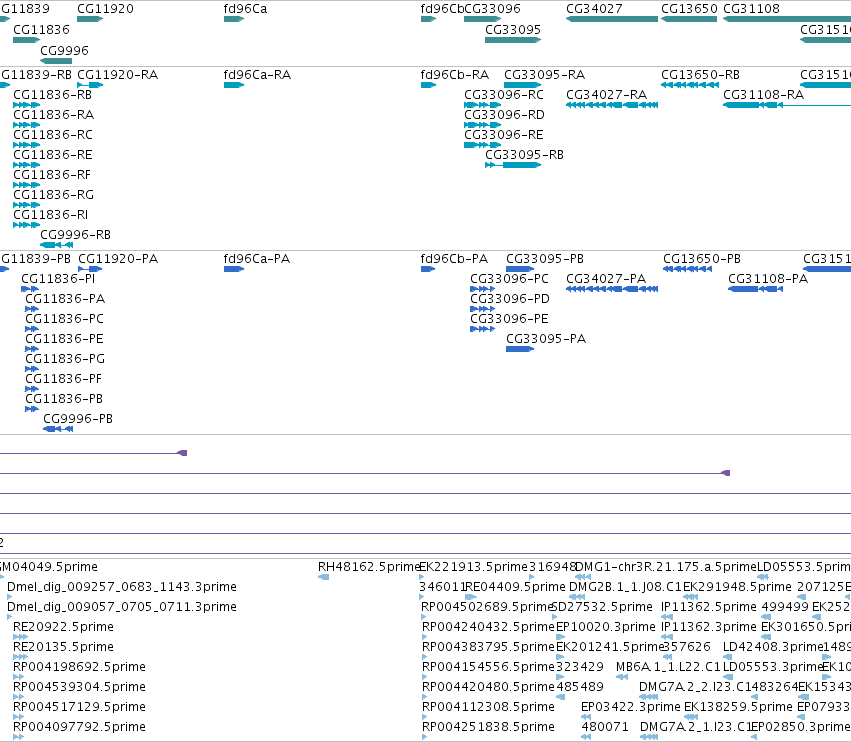Click protein CG33095-PA
Image resolution: width=851 pixels, height=742 pixels.
click(x=520, y=349)
